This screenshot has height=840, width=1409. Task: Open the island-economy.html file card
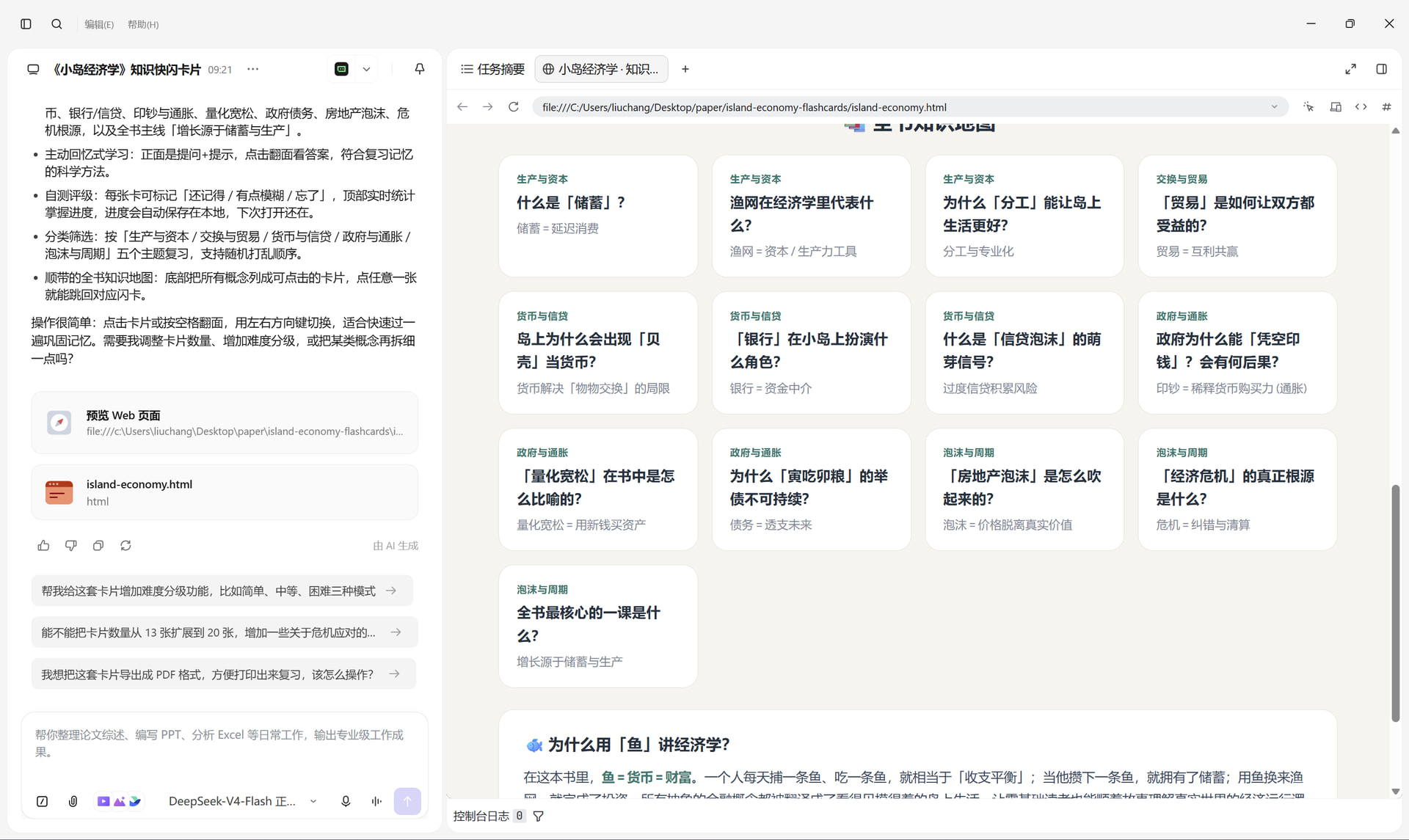point(225,492)
